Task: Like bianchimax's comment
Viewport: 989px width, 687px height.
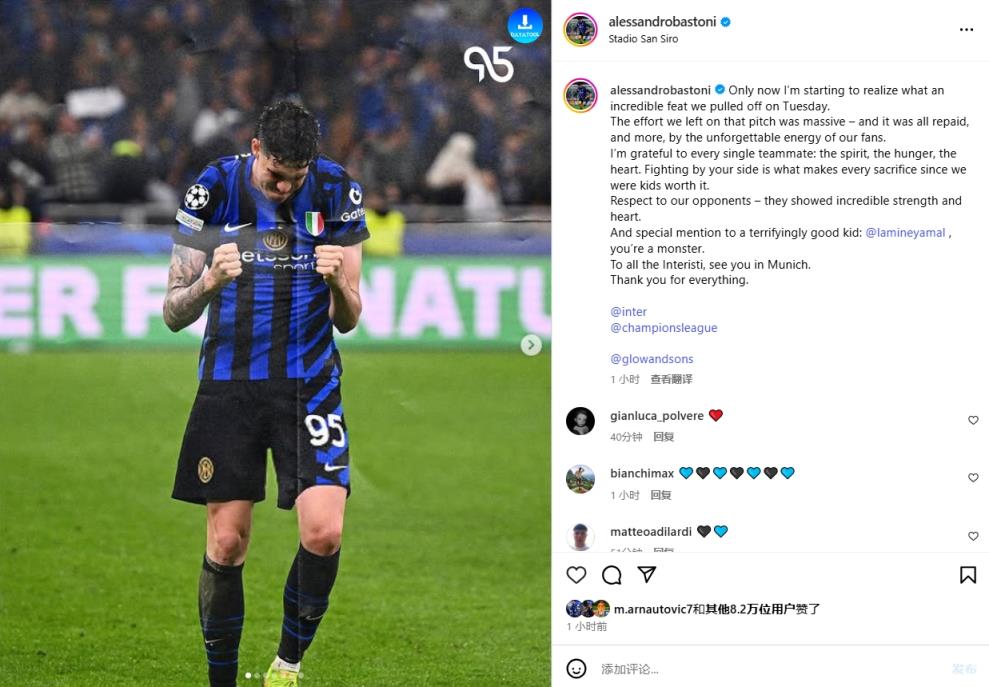Action: [973, 478]
